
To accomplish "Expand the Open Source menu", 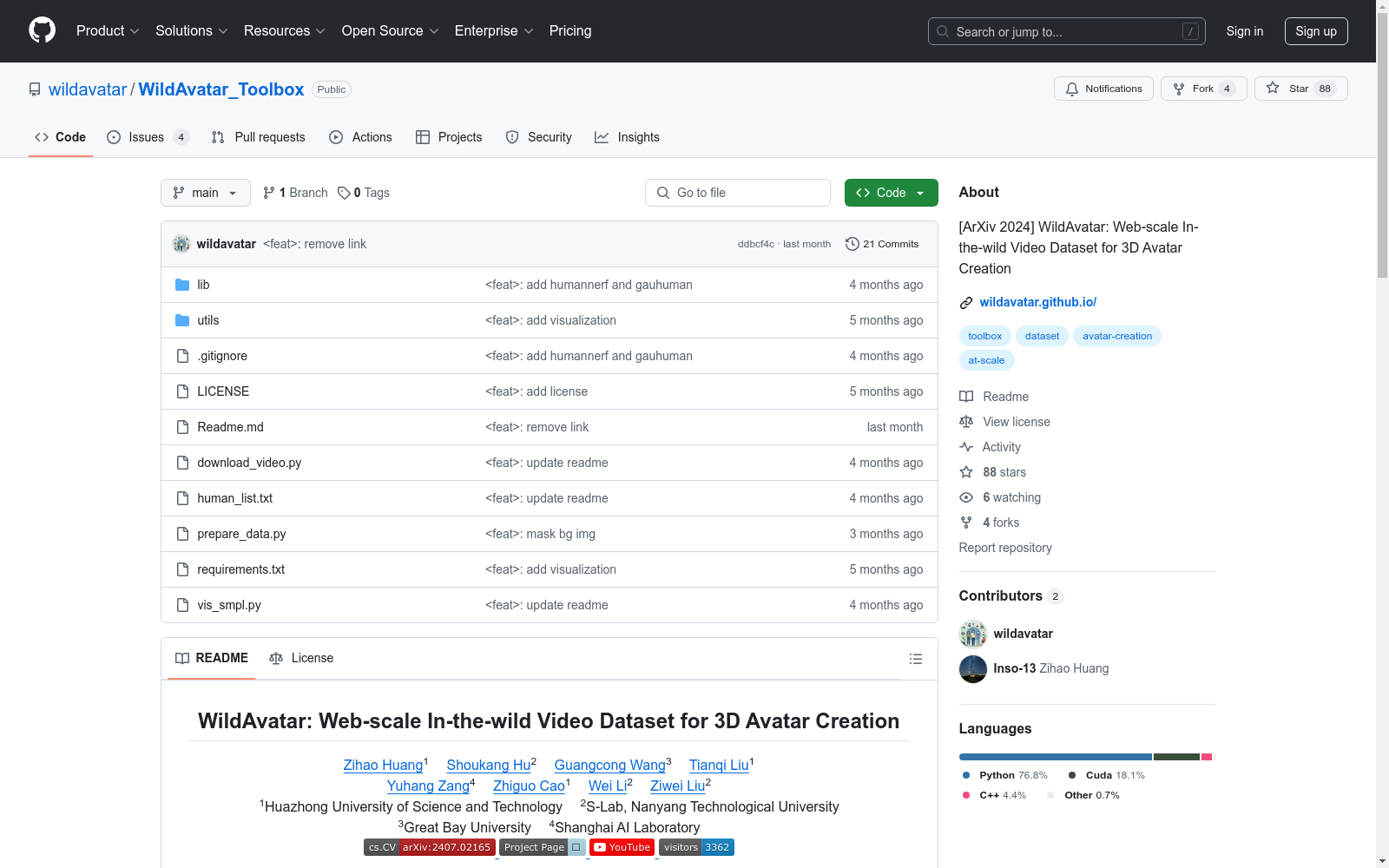I will [x=391, y=30].
